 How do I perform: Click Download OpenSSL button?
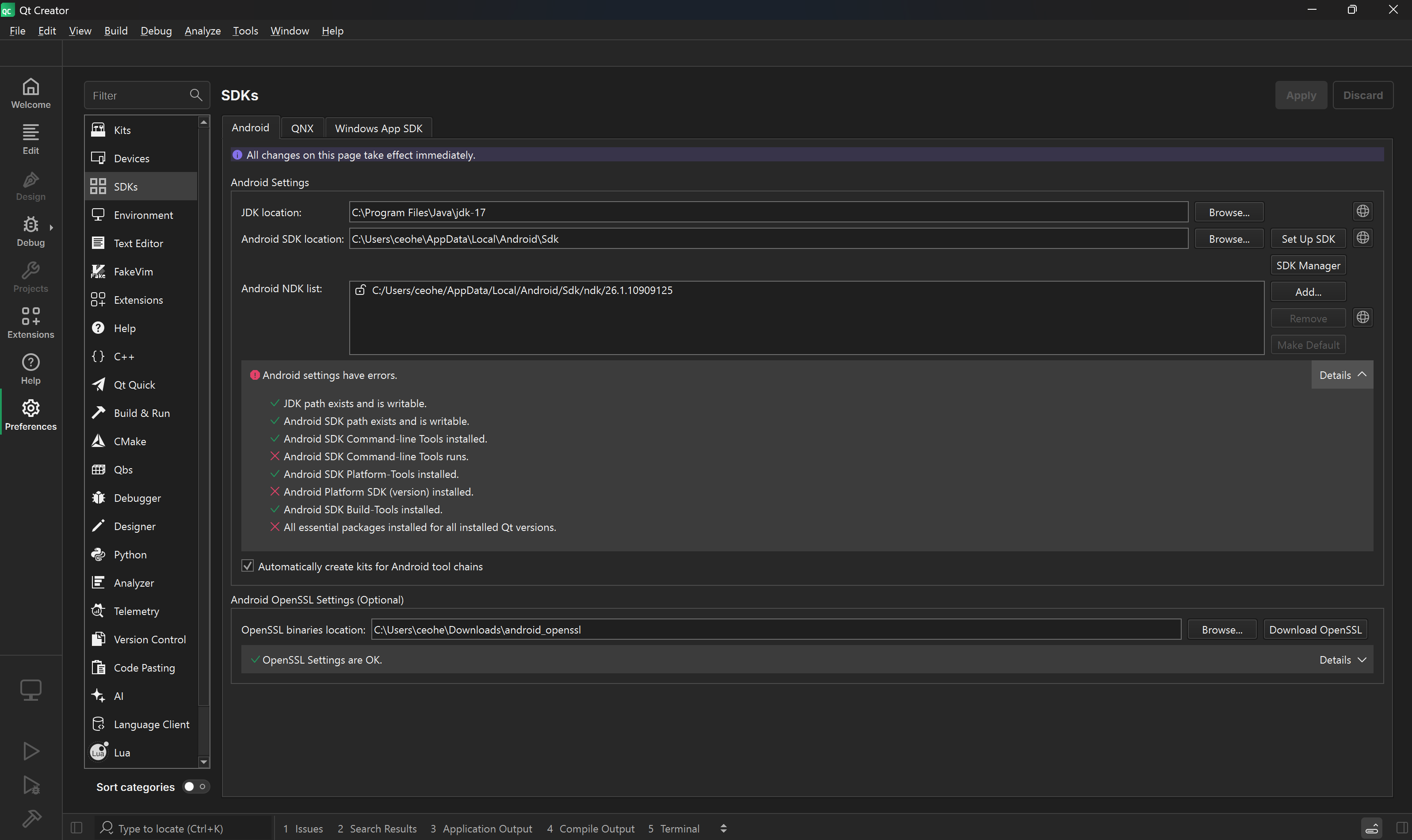[x=1315, y=630]
